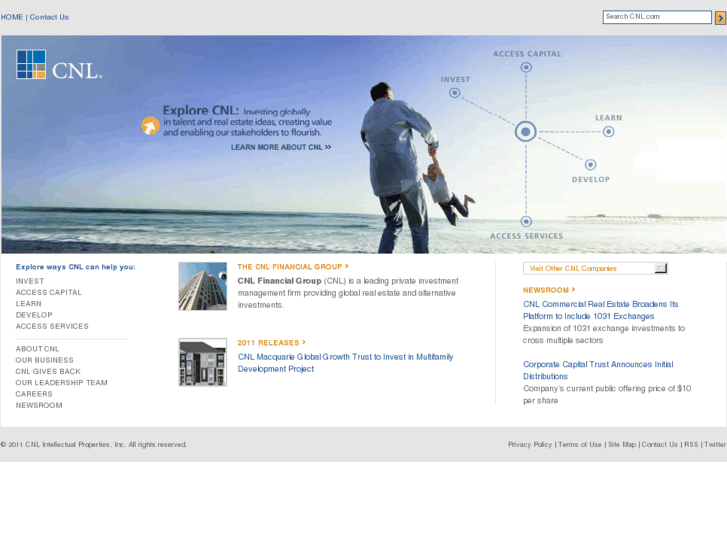Viewport: 727px width, 545px height.
Task: Click the Search CNL.com input field
Action: (x=656, y=17)
